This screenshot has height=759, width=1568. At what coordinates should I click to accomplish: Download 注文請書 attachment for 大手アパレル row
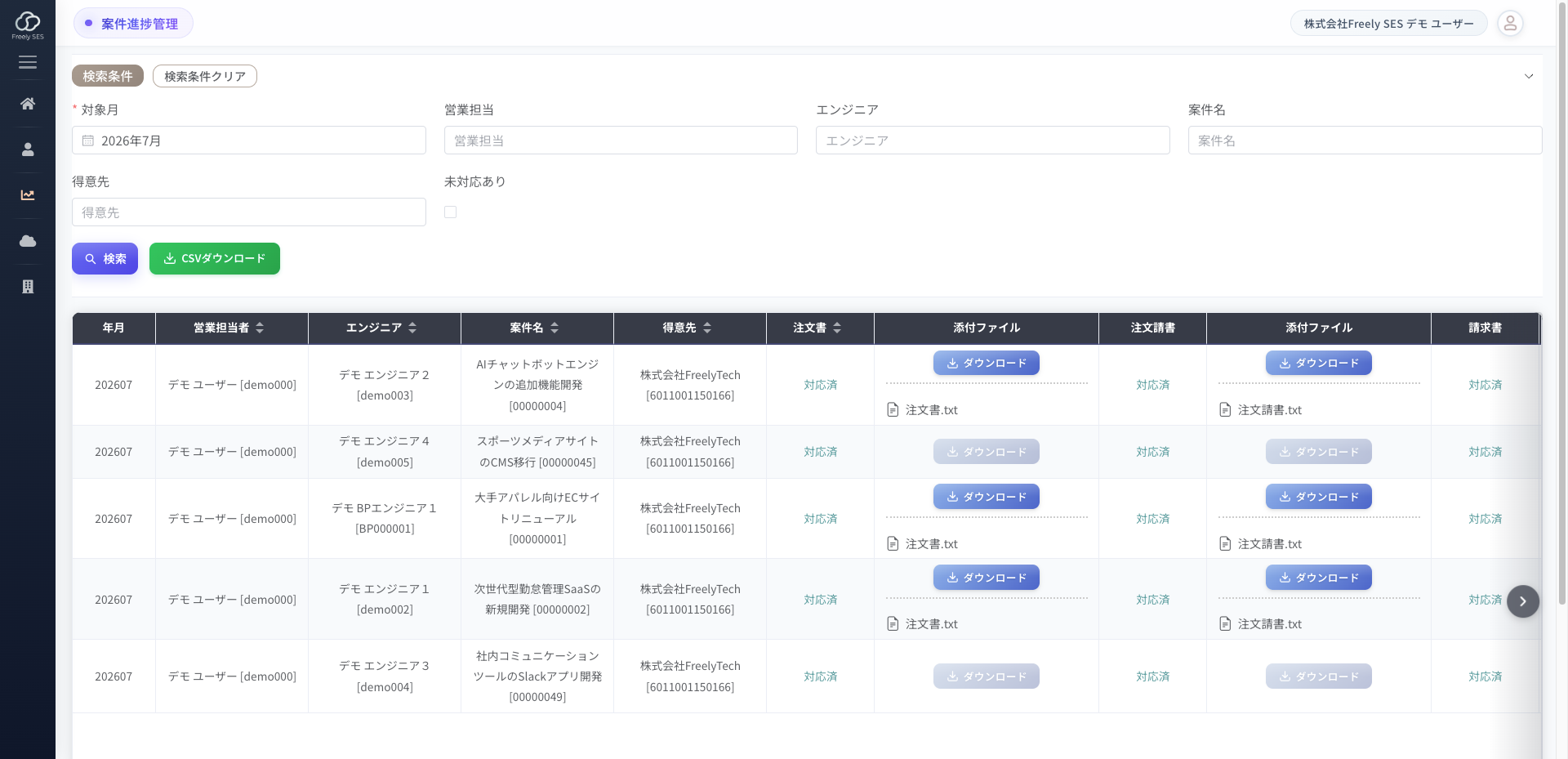tap(1319, 497)
